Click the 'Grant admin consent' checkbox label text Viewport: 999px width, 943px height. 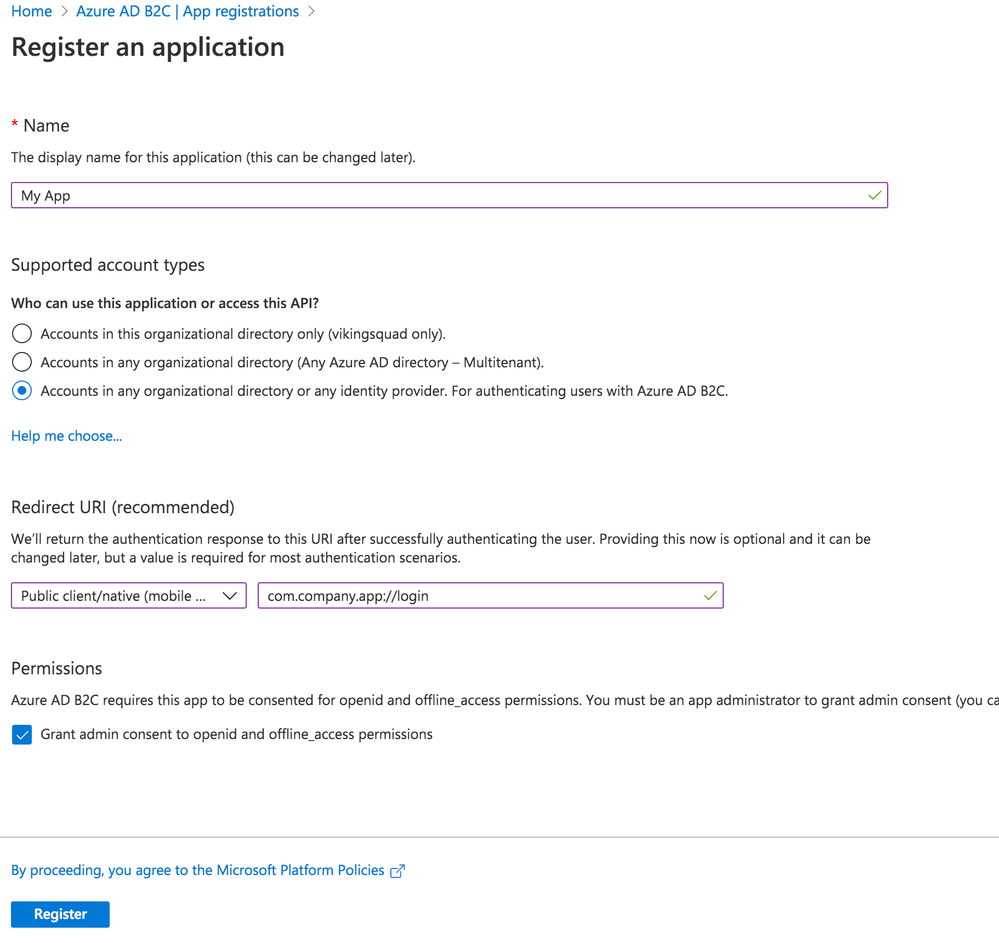coord(236,734)
